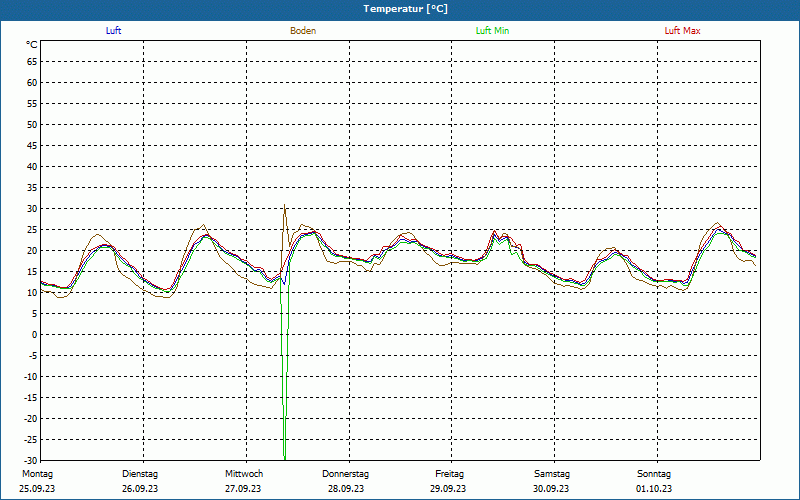Click the 'Donnerstag' day label
This screenshot has width=800, height=500.
pyautogui.click(x=346, y=474)
